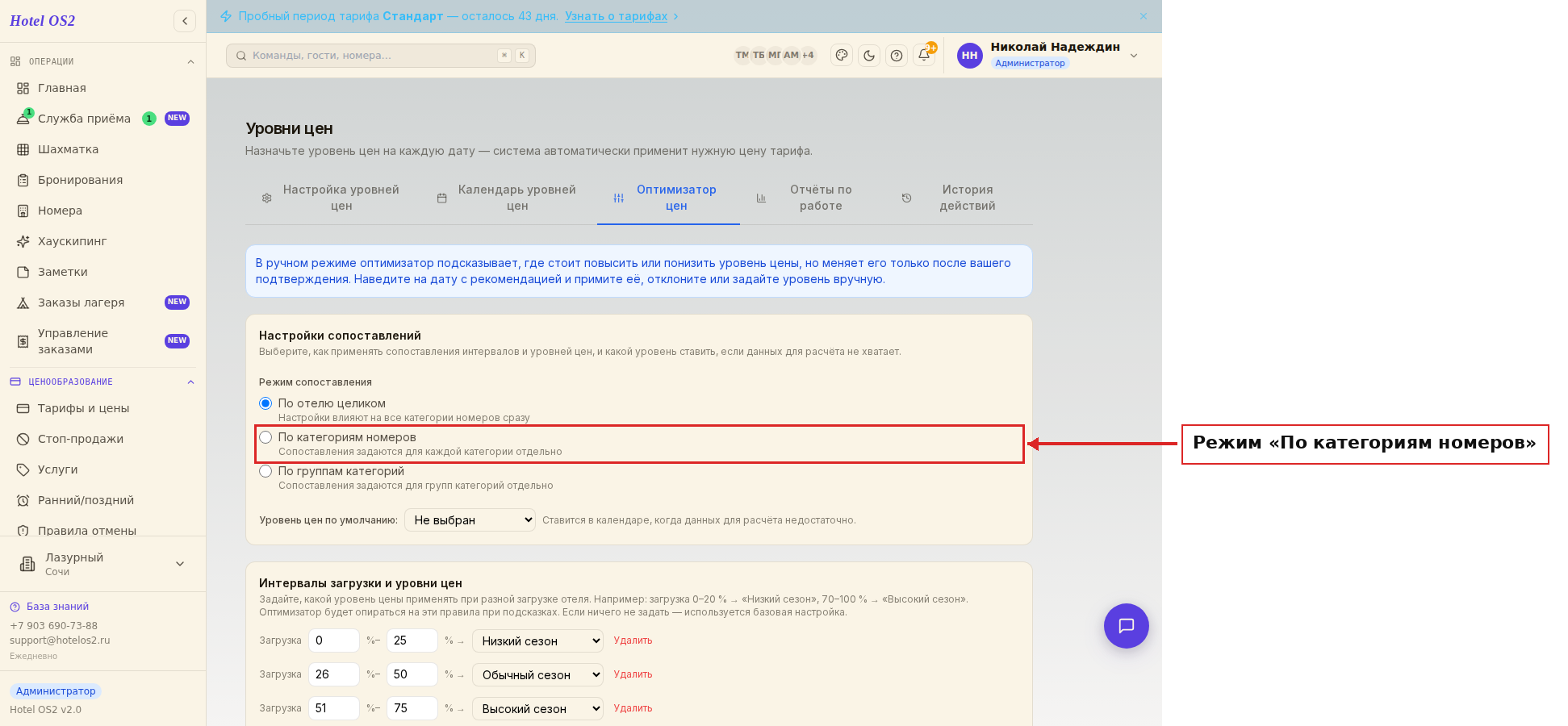1568x726 pixels.
Task: Open Уровень цен по умолчанию dropdown
Action: [x=470, y=520]
